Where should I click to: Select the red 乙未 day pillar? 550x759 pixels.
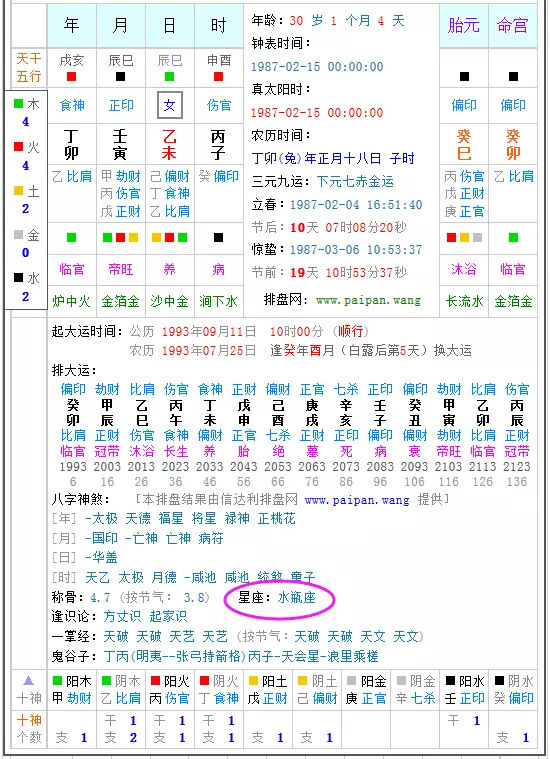[169, 145]
